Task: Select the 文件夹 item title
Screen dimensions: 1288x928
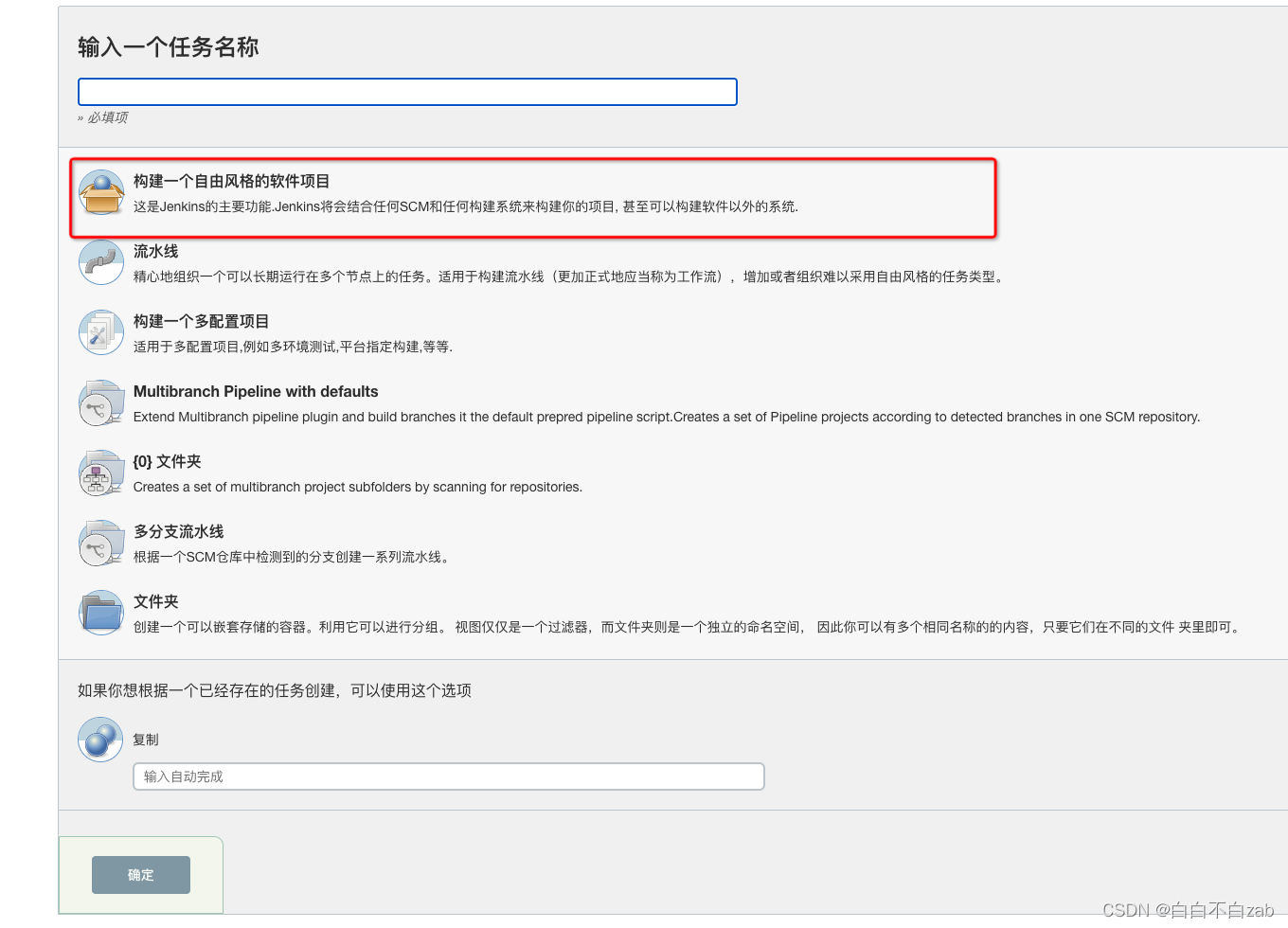Action: point(156,601)
